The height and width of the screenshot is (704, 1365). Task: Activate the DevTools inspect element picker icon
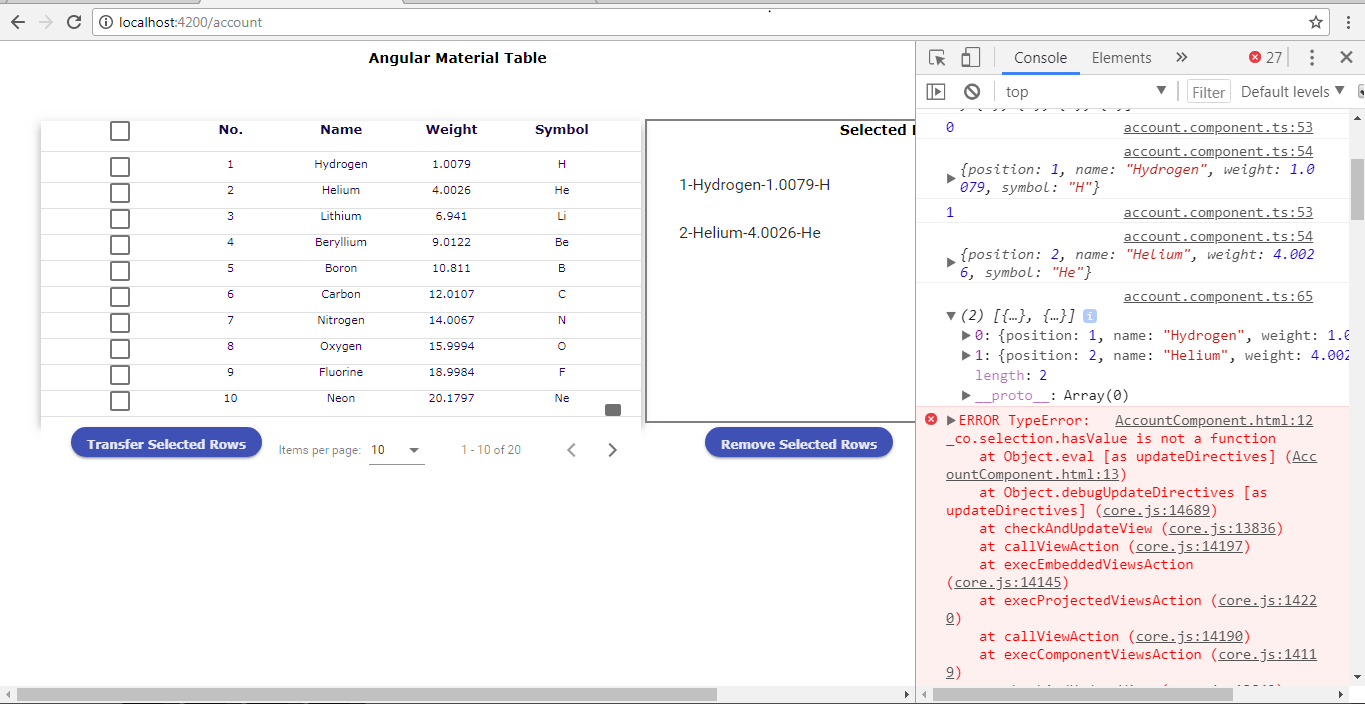point(937,58)
